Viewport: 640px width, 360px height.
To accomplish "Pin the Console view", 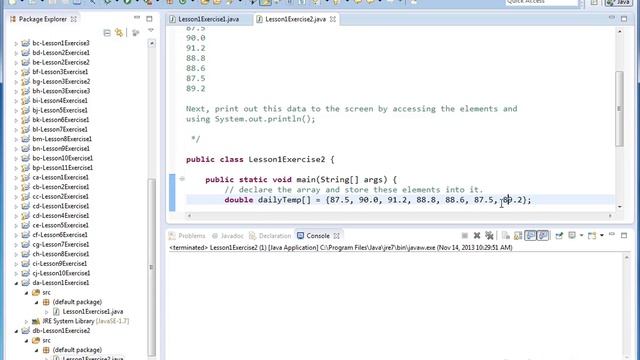I will pyautogui.click(x=559, y=236).
